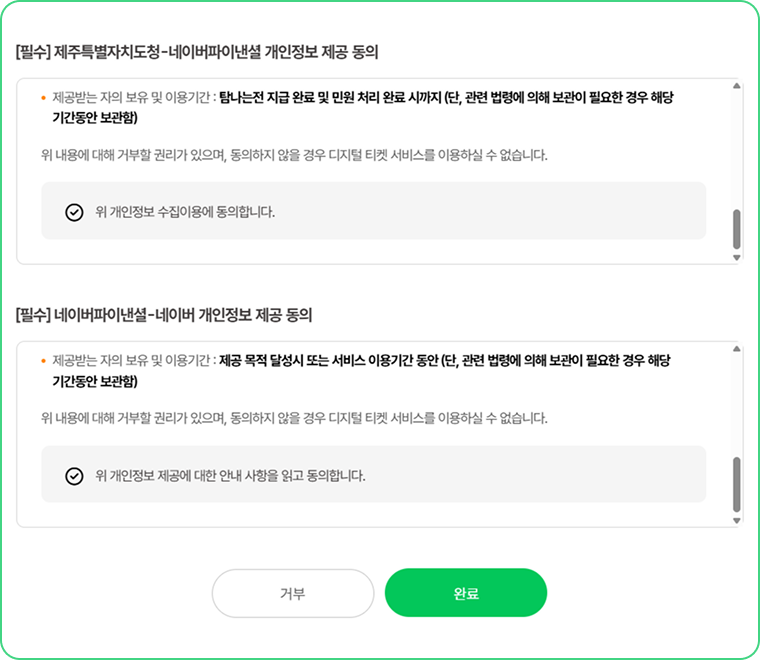Click the scrollbar thumb in the 제주특별자치도청 terms box

736,229
